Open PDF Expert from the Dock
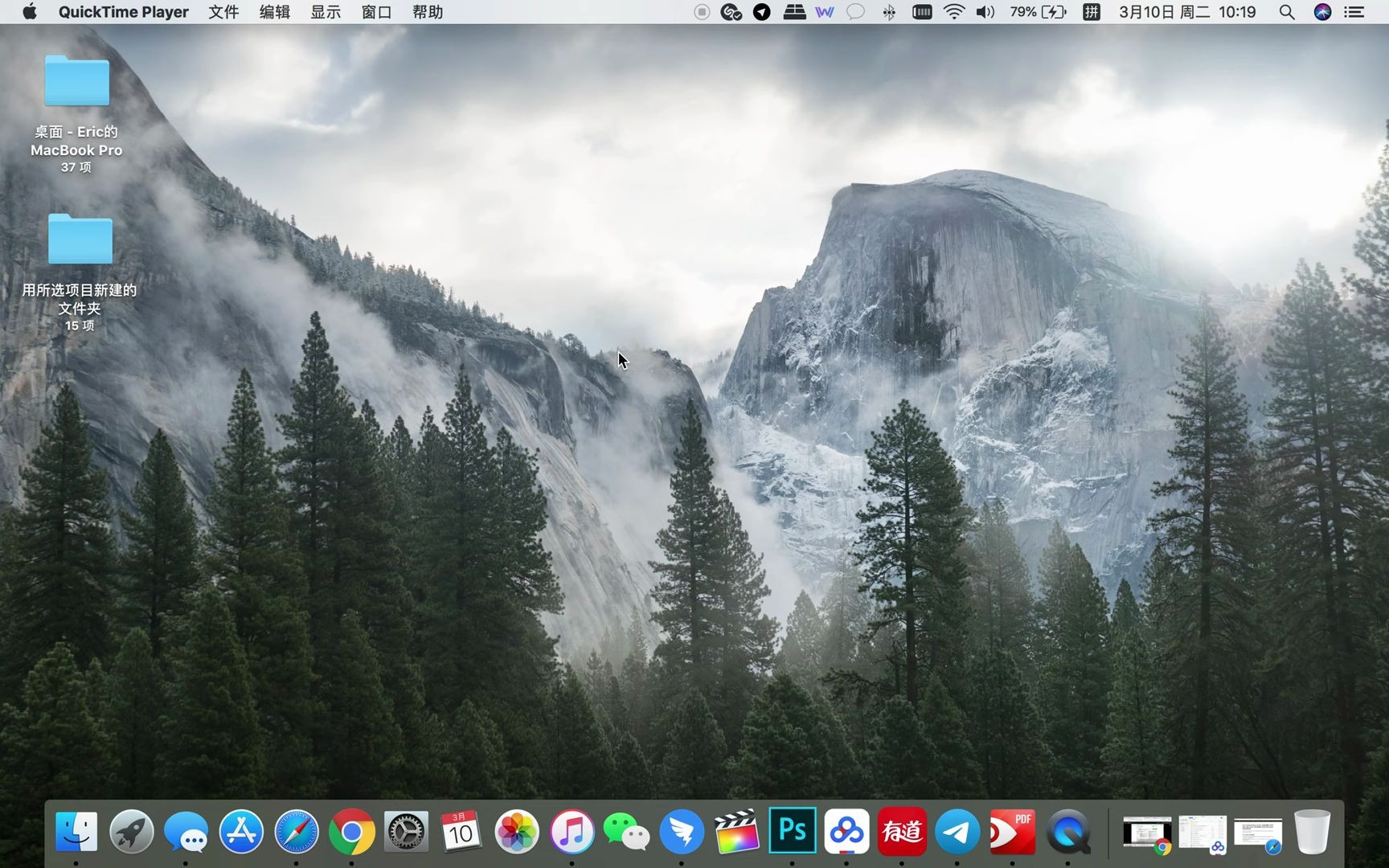 pyautogui.click(x=1012, y=832)
